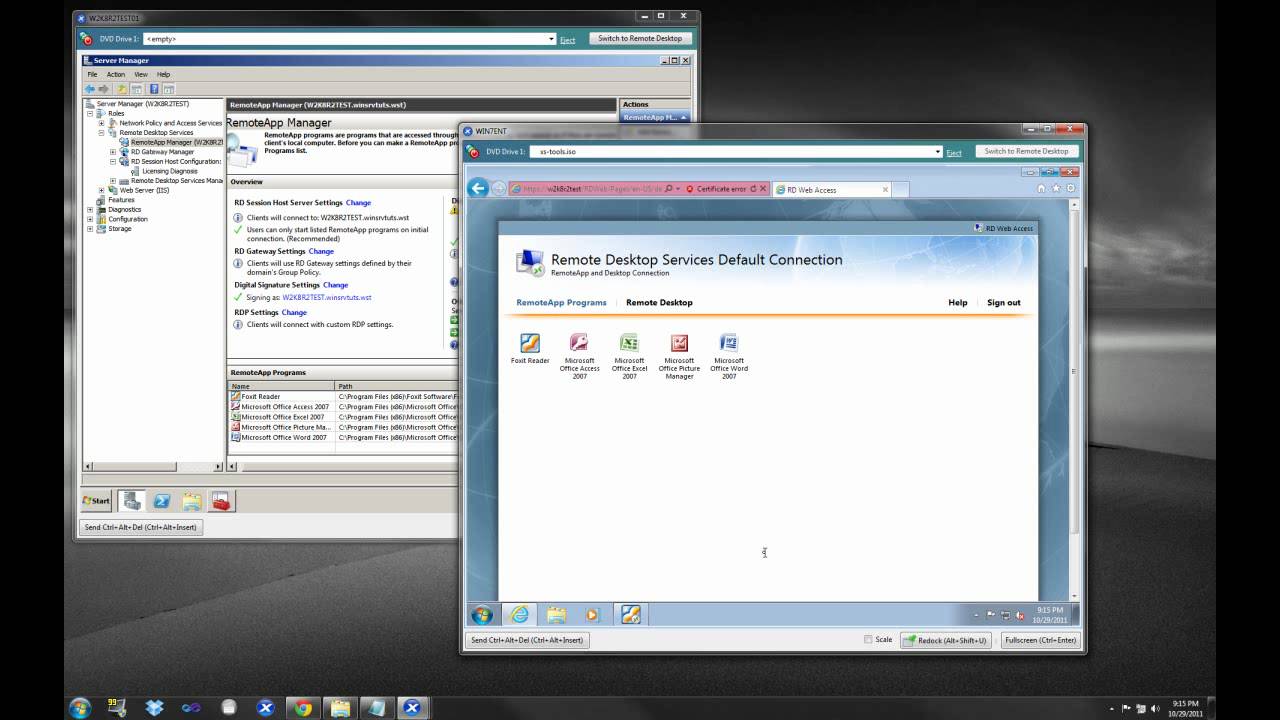1280x720 pixels.
Task: Click Eject link beside xs-tools.iso drive
Action: coord(954,152)
